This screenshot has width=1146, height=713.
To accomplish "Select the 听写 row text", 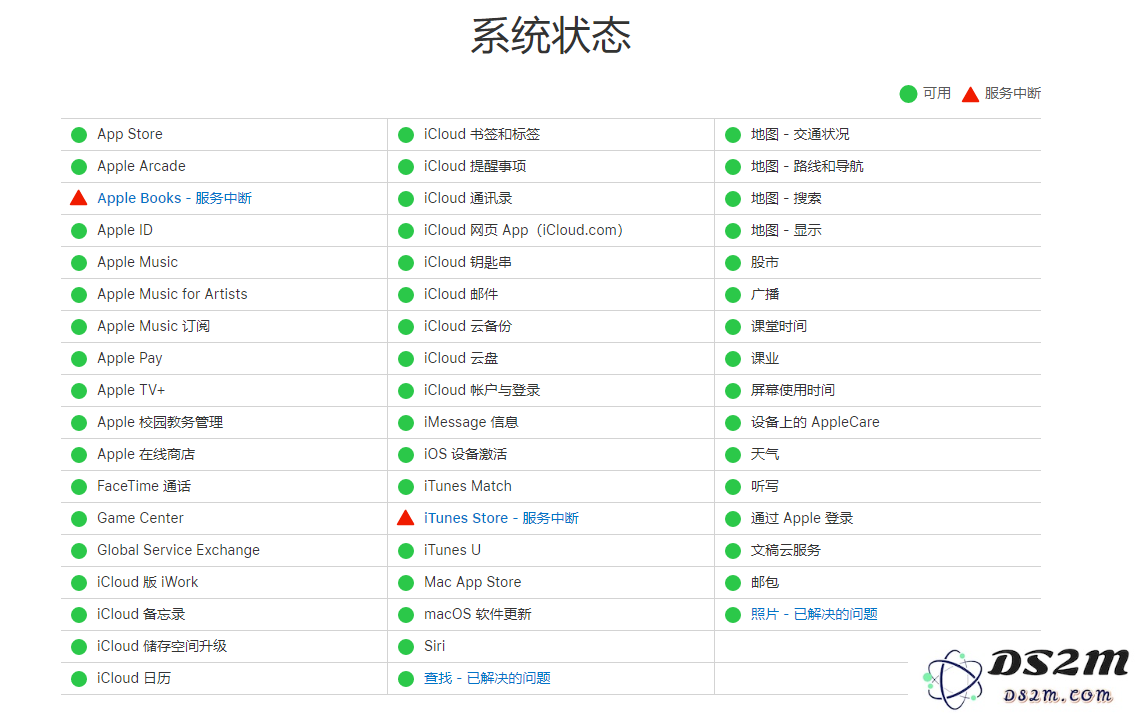I will coord(765,487).
